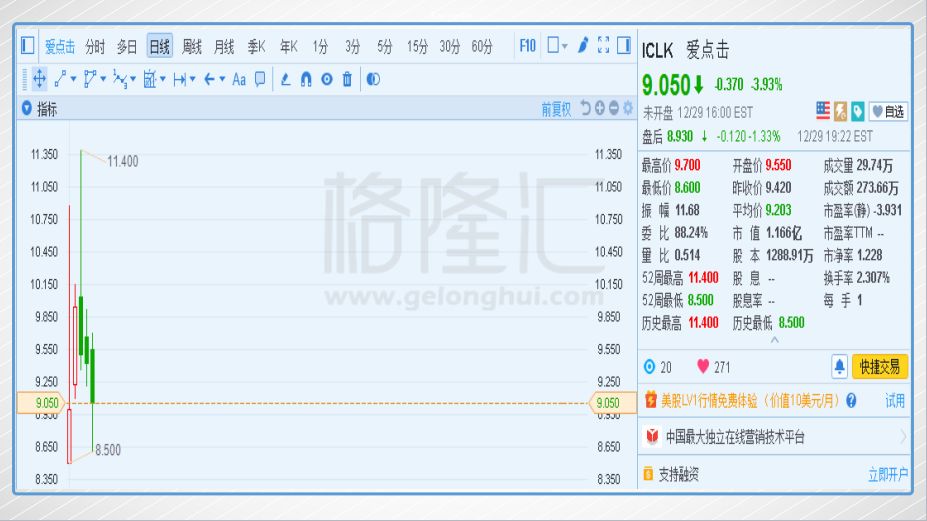Choose the 30分 minute interval
This screenshot has height=521, width=927.
450,47
